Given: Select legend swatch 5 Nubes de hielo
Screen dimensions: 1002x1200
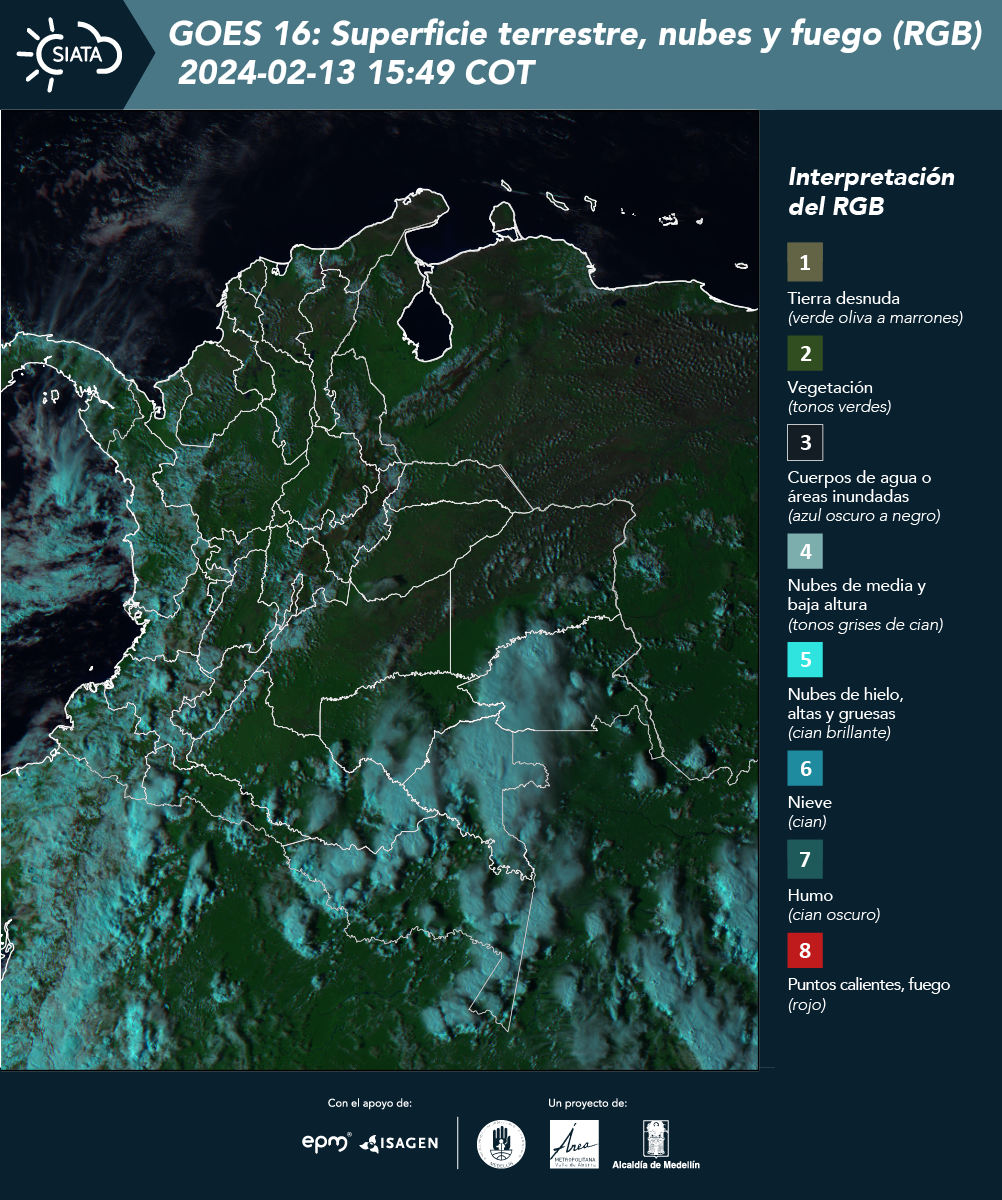Looking at the screenshot, I should [x=805, y=659].
